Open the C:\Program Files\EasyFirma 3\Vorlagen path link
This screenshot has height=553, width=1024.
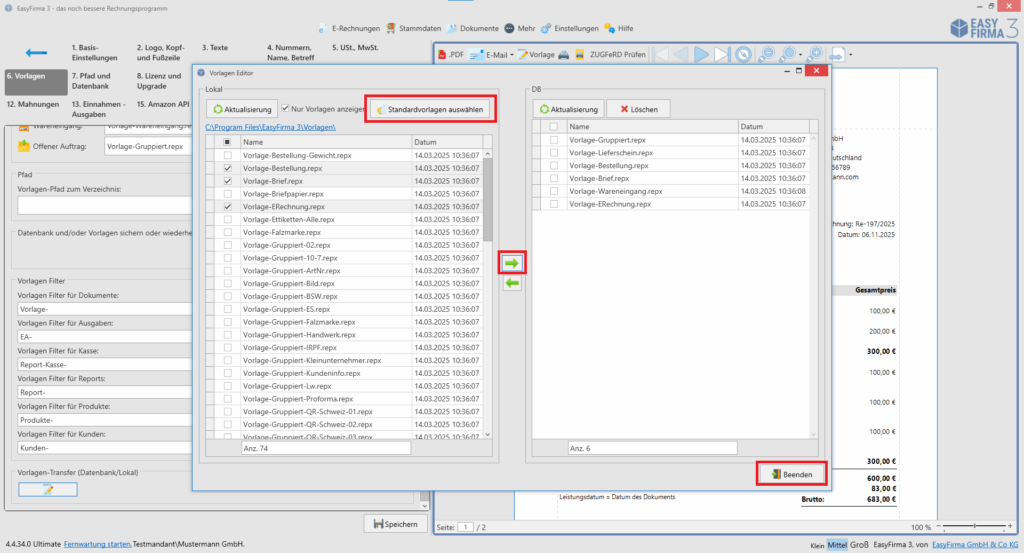271,127
